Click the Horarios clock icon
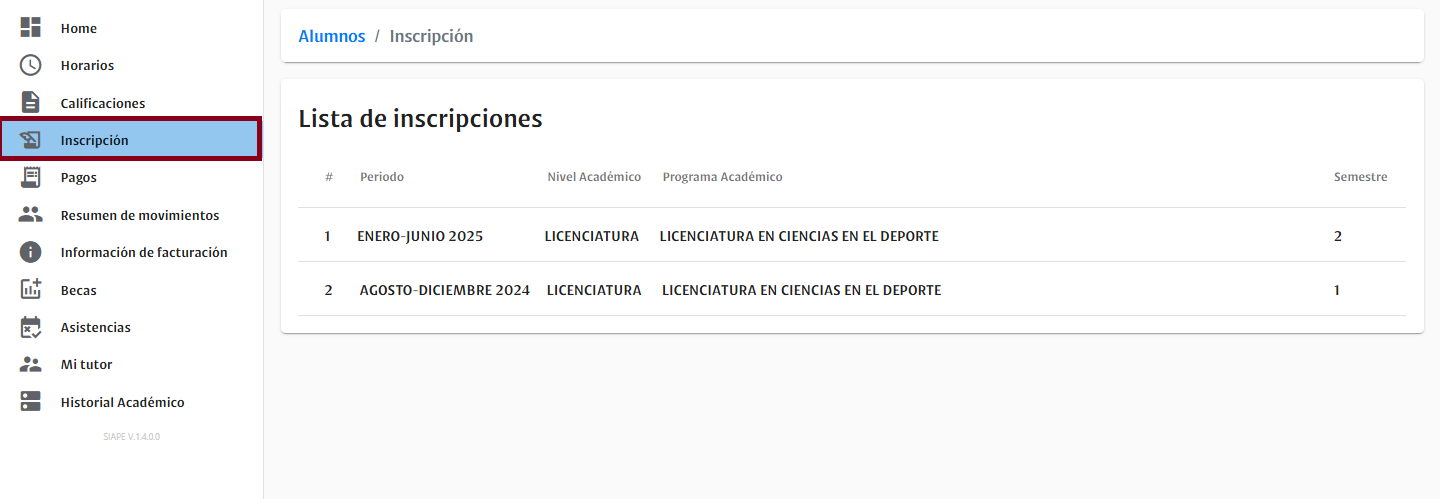This screenshot has width=1440, height=499. click(31, 65)
